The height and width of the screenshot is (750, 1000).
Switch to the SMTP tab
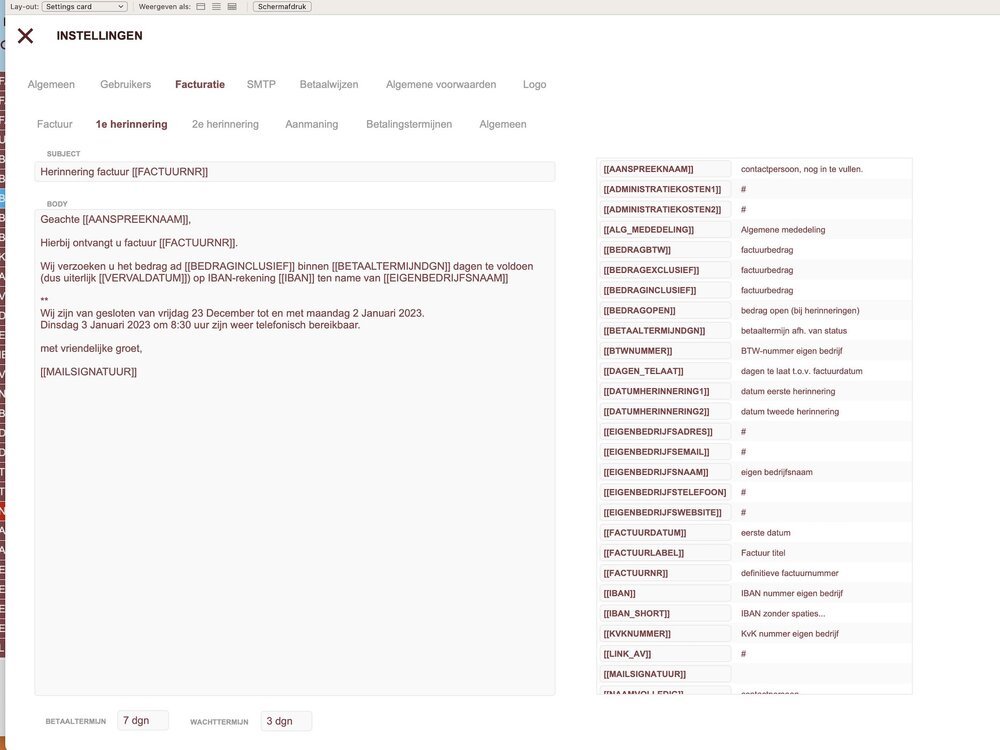261,85
